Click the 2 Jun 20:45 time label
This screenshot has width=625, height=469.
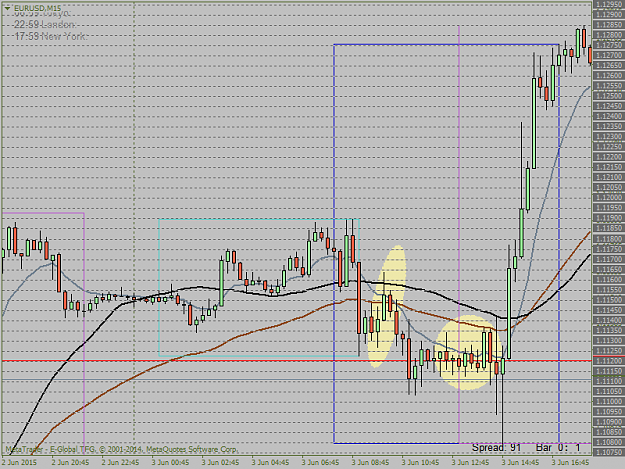(x=70, y=463)
